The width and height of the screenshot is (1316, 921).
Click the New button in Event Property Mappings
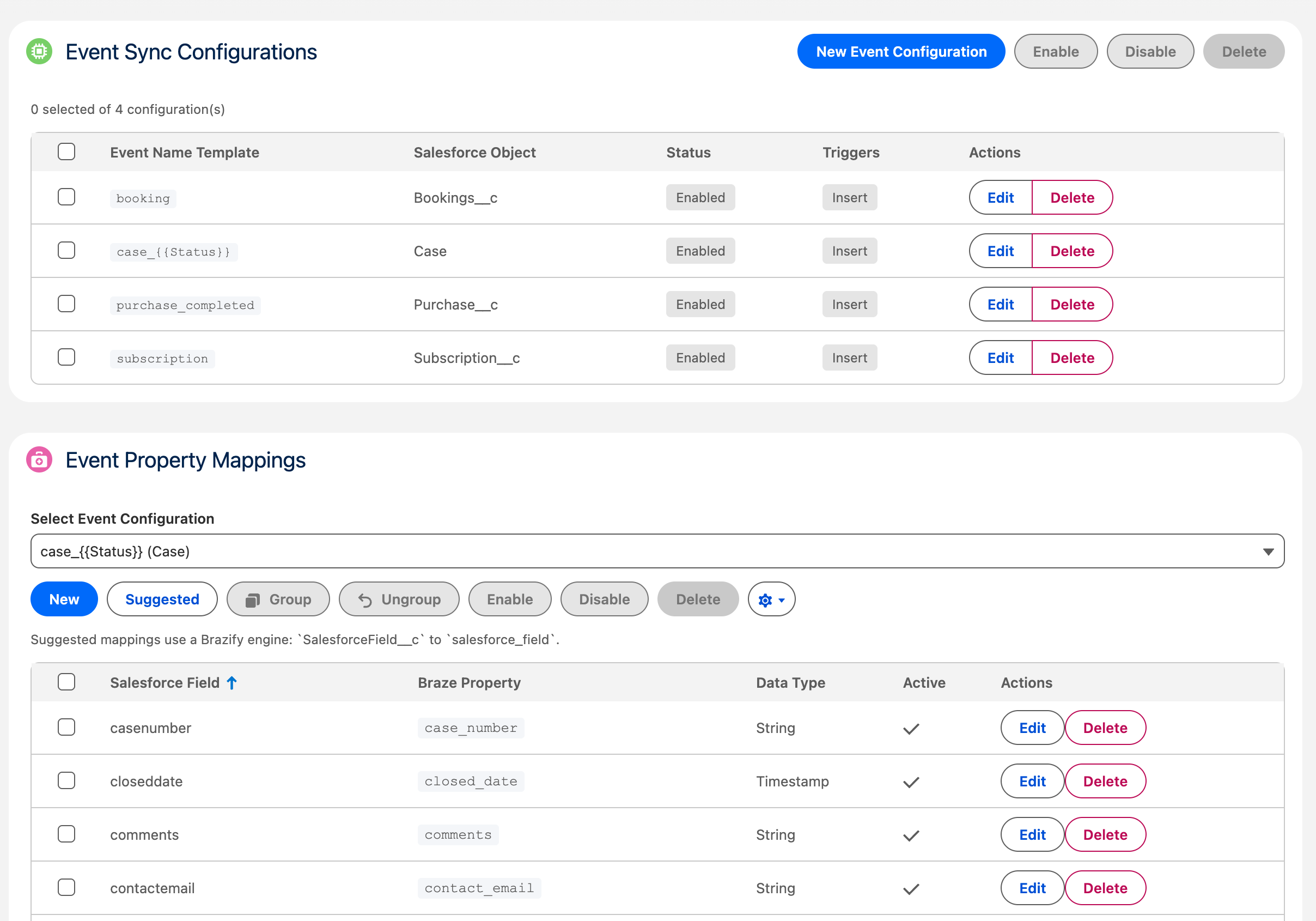[x=64, y=599]
